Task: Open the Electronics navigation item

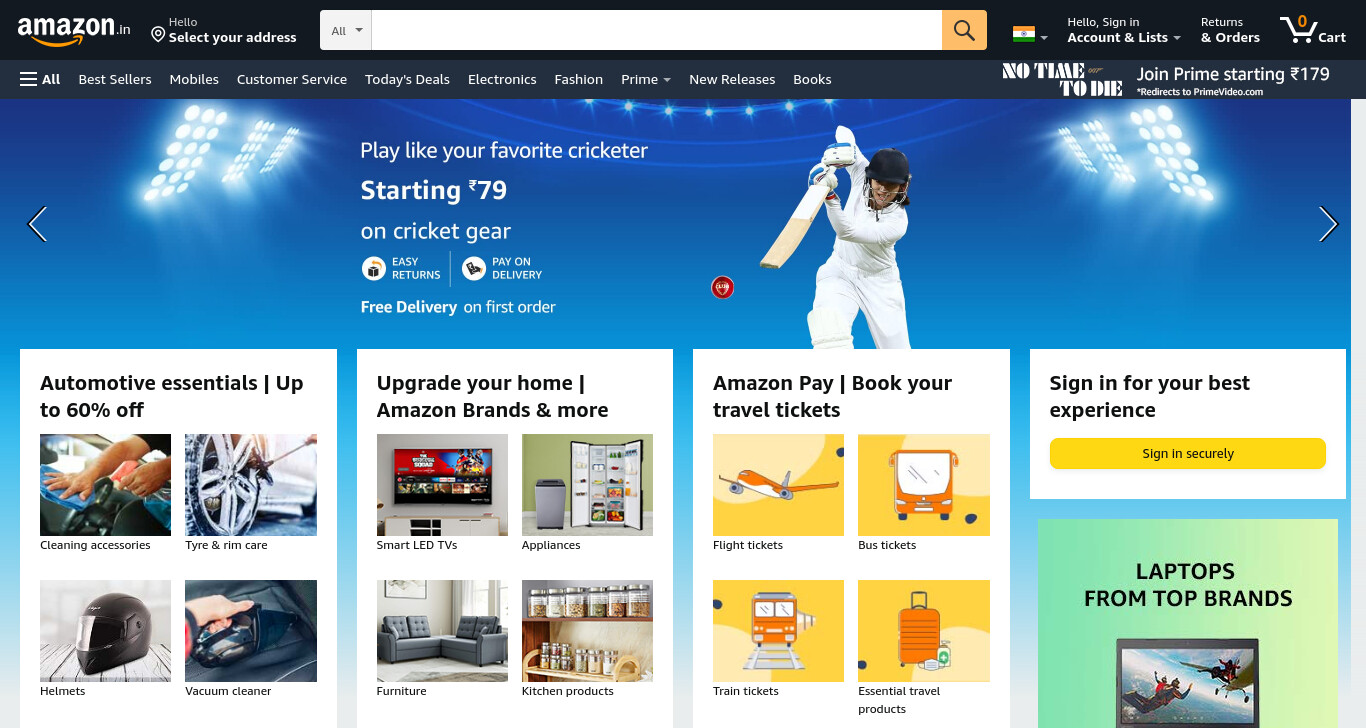Action: click(502, 79)
